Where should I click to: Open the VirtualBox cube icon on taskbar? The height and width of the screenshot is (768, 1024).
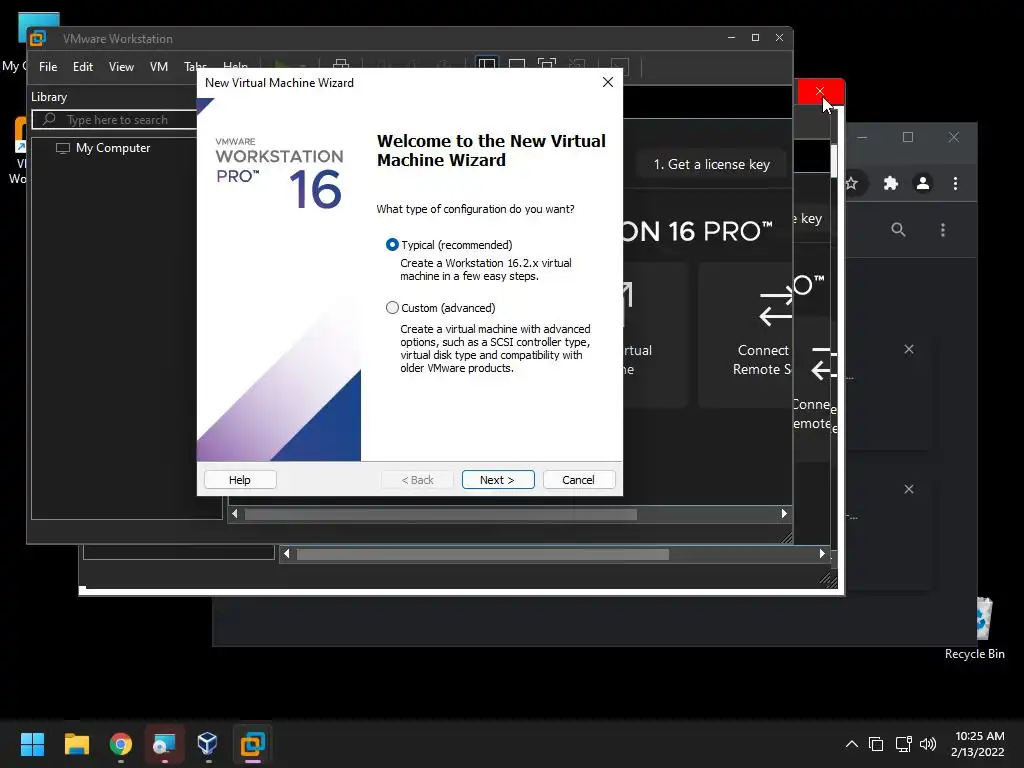(208, 744)
